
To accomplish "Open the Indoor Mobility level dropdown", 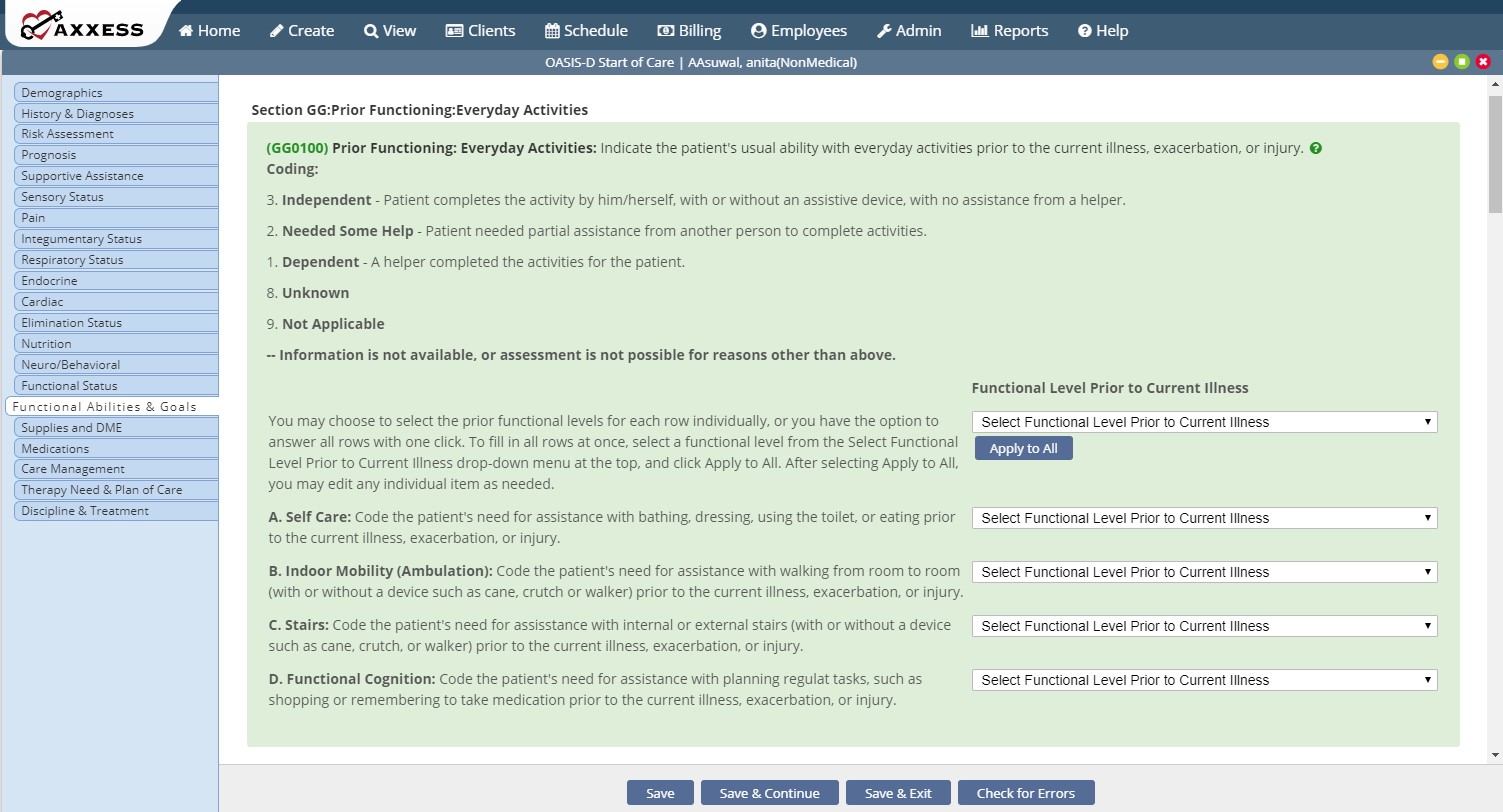I will coord(1204,572).
